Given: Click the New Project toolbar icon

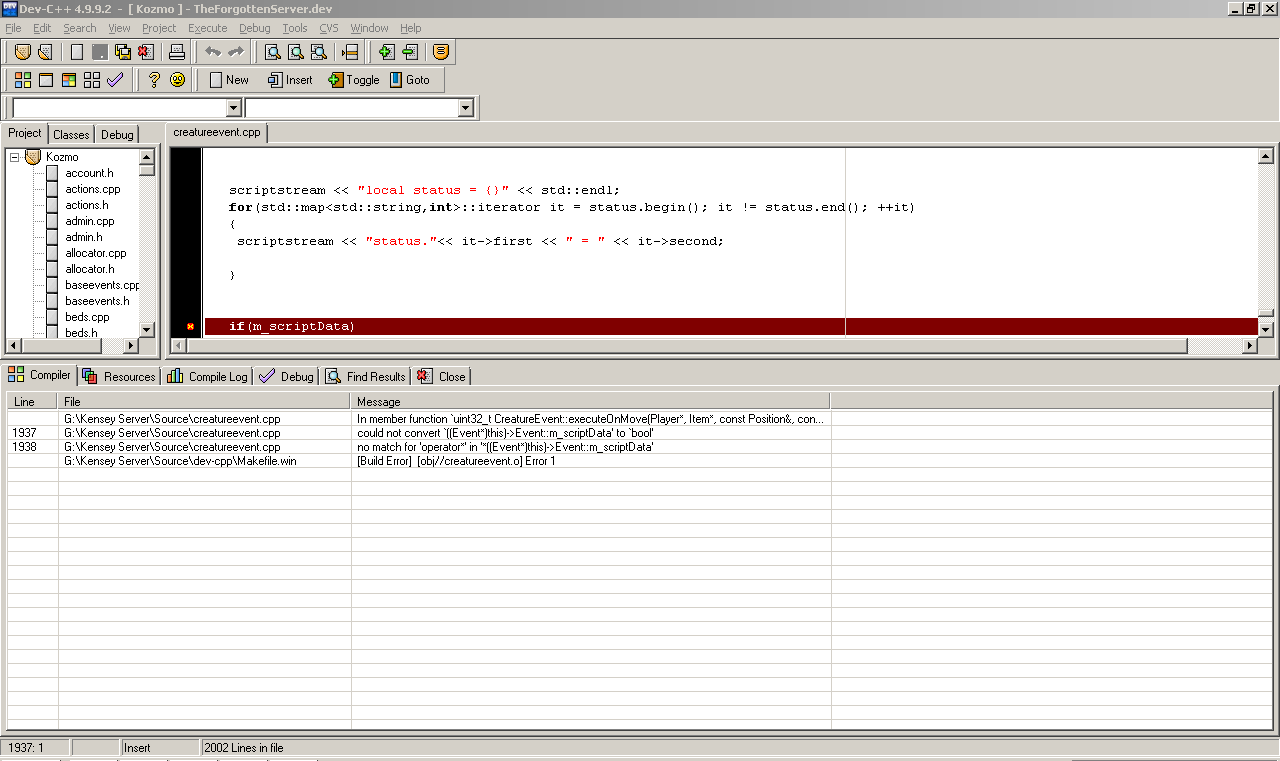Looking at the screenshot, I should [22, 52].
